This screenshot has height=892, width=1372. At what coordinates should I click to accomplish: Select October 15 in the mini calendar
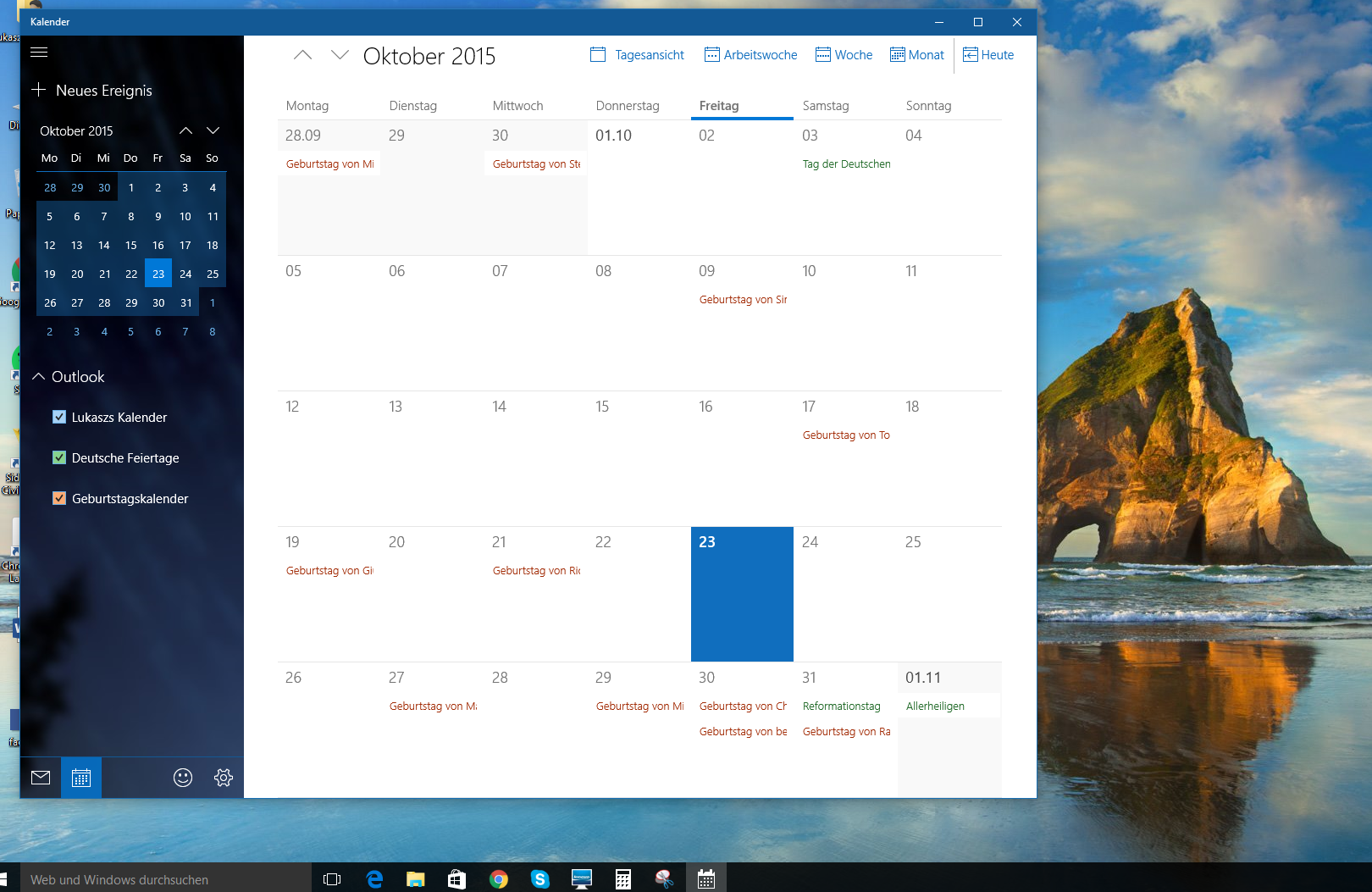coord(130,245)
